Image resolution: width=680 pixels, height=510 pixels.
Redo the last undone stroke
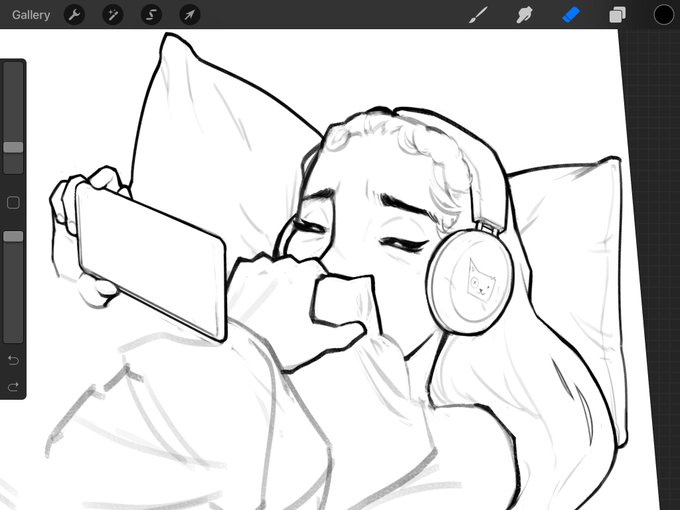[13, 386]
